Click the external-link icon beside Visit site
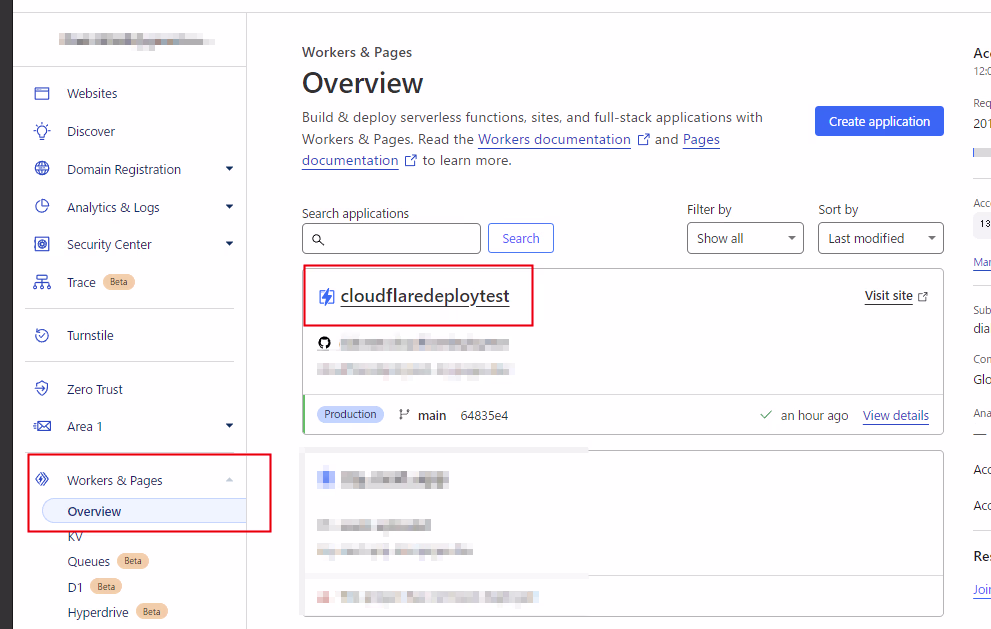Viewport: 991px width, 629px height. pyautogui.click(x=923, y=296)
